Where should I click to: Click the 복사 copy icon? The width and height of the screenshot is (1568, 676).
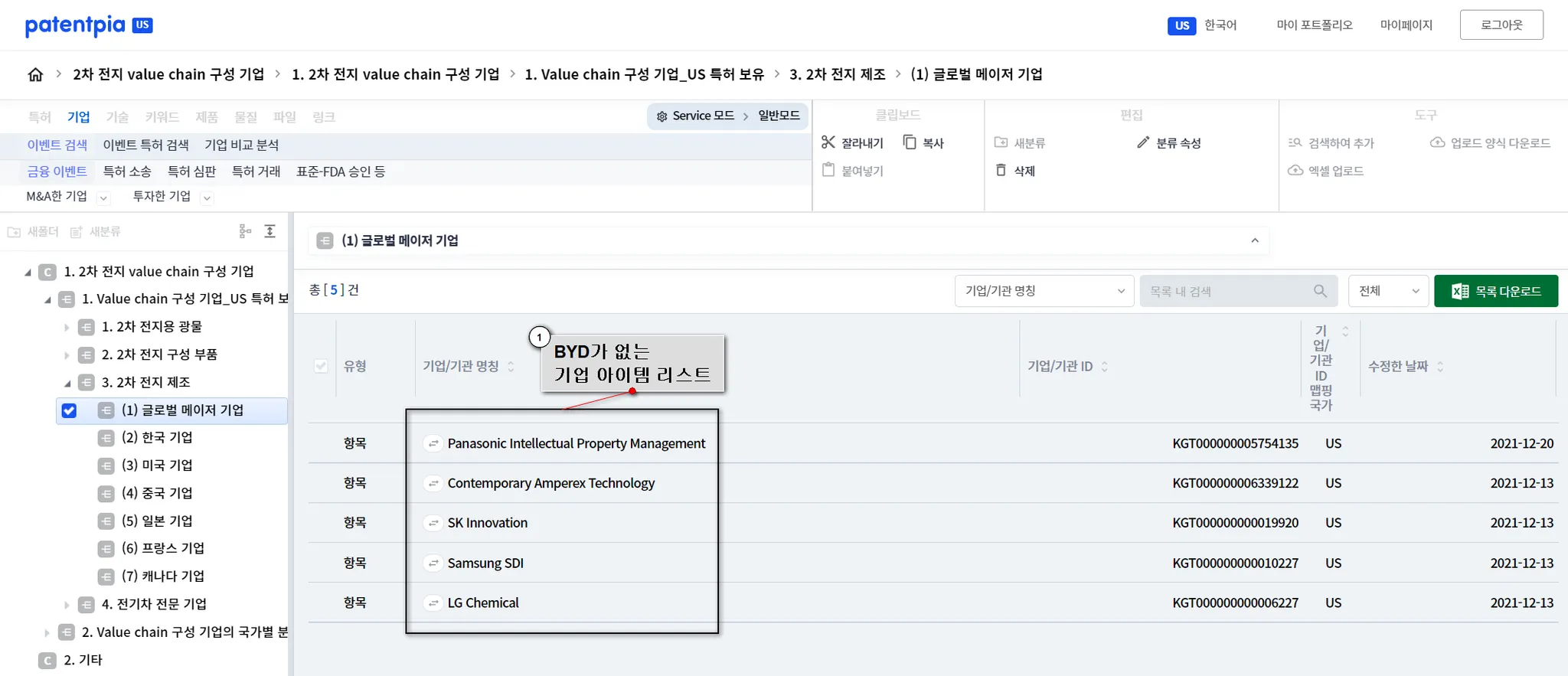910,142
